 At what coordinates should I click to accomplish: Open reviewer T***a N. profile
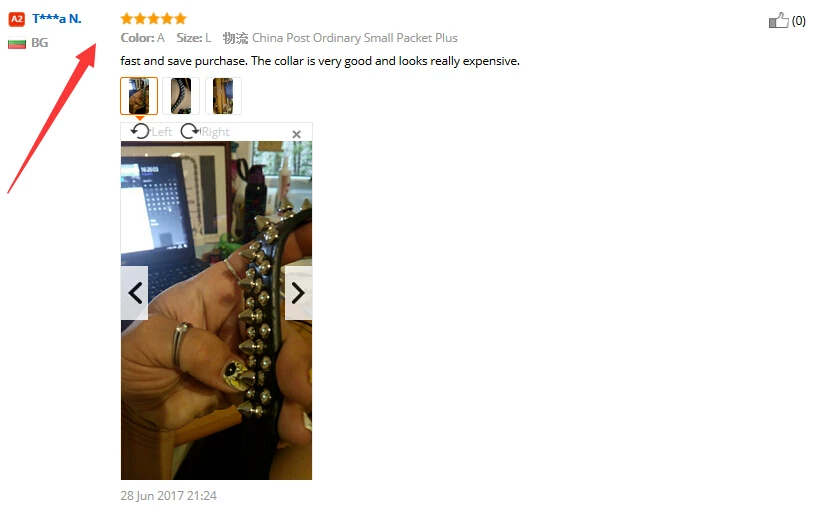coord(57,19)
